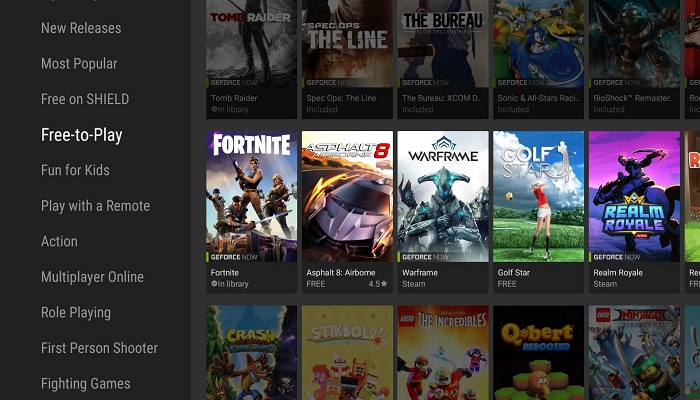
Task: Select The Bureau: XCOM Declassified tile
Action: [x=443, y=40]
